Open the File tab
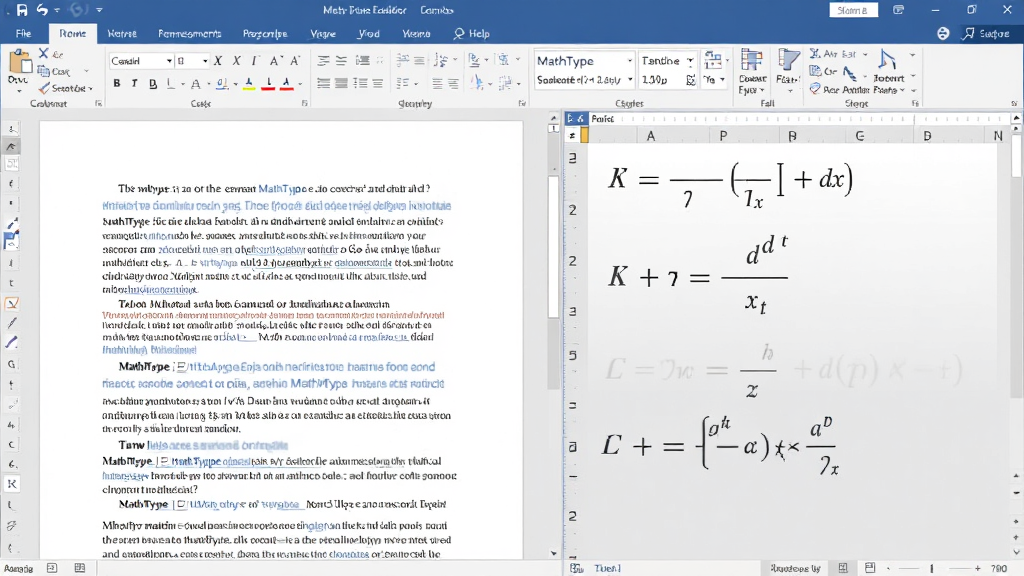This screenshot has height=576, width=1024. [24, 33]
